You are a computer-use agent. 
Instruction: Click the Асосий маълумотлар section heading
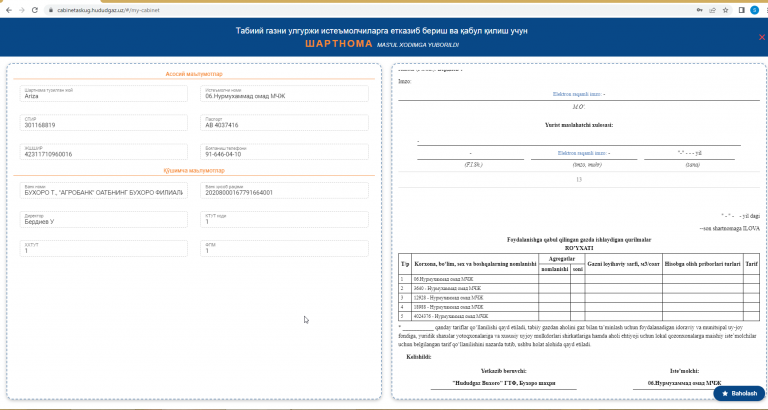click(x=194, y=74)
